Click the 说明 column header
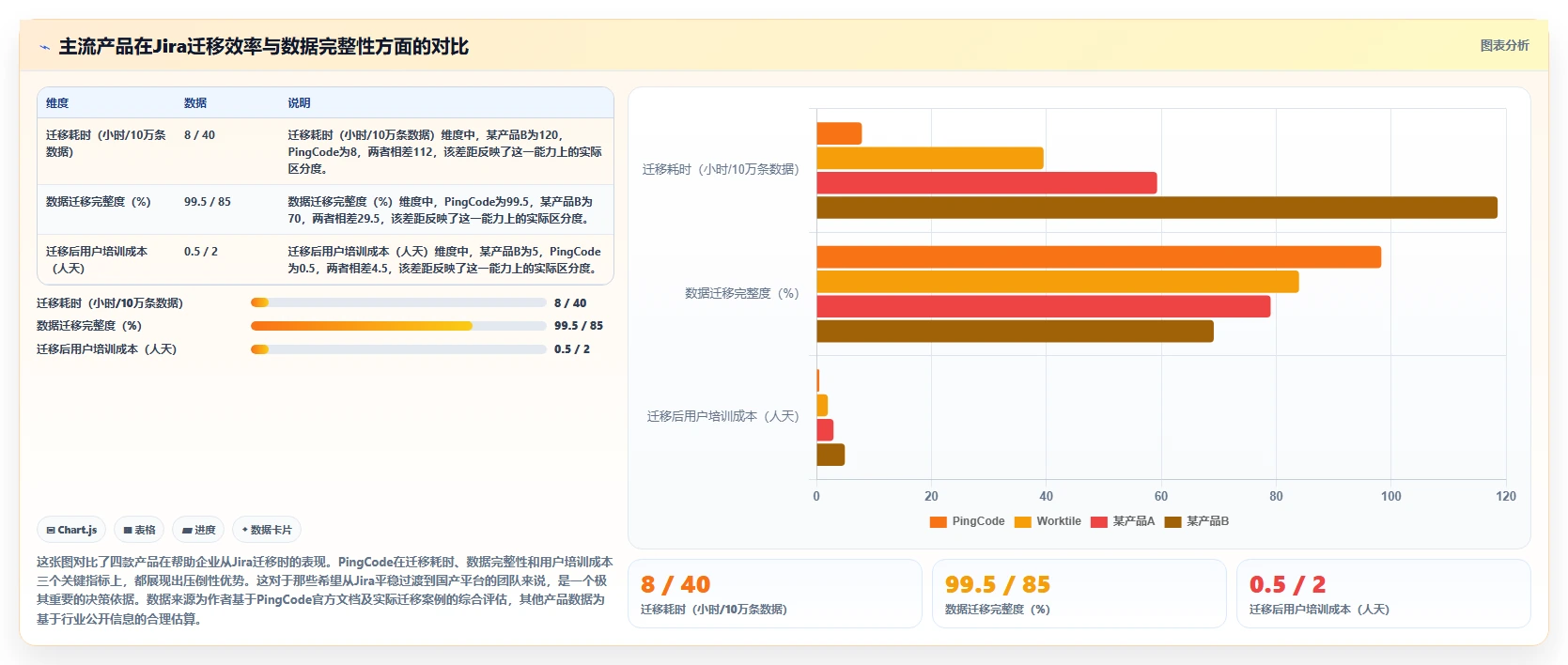Image resolution: width=1568 pixels, height=665 pixels. [x=299, y=103]
